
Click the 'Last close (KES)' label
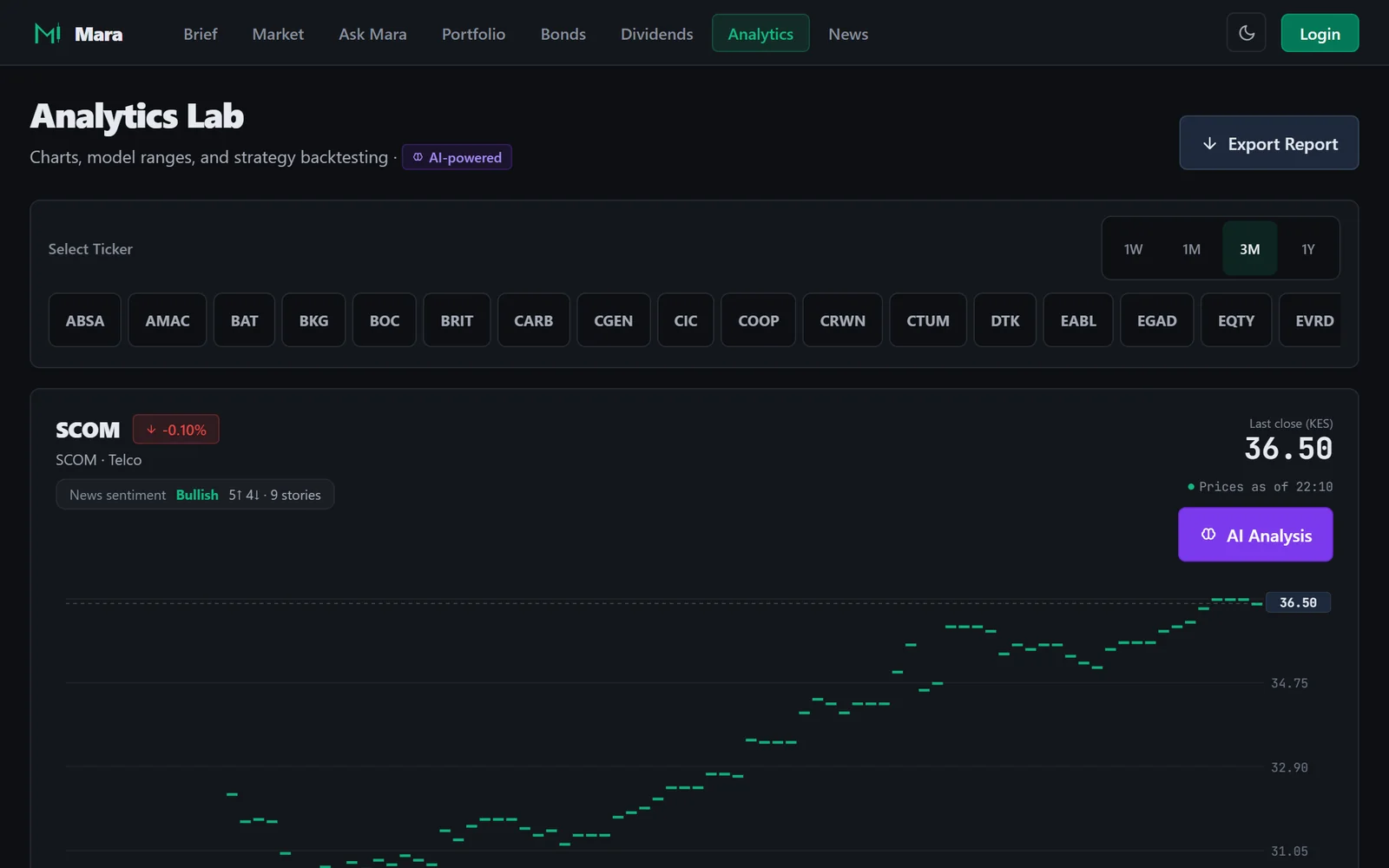1291,424
